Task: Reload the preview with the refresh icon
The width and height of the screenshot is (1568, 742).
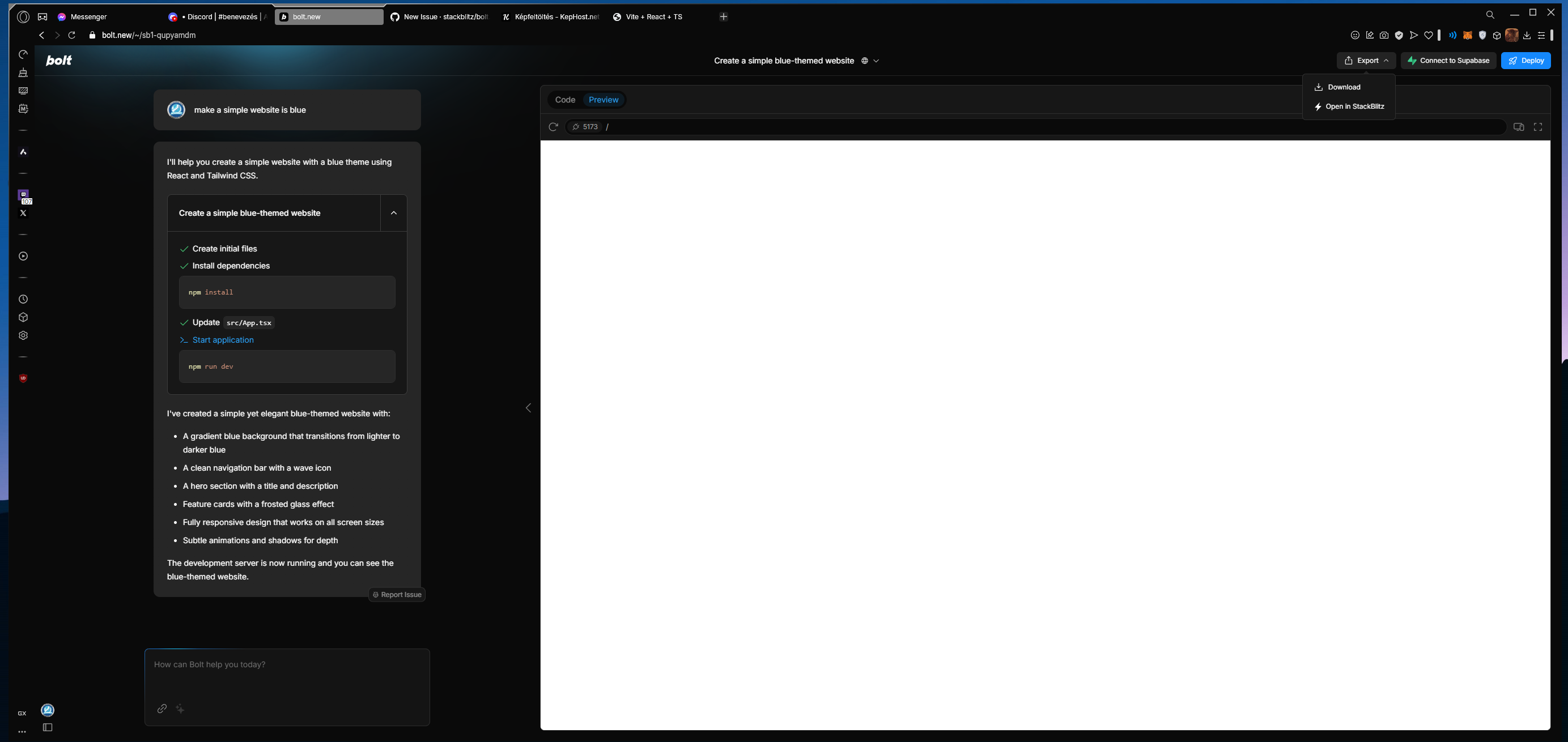Action: [x=553, y=126]
